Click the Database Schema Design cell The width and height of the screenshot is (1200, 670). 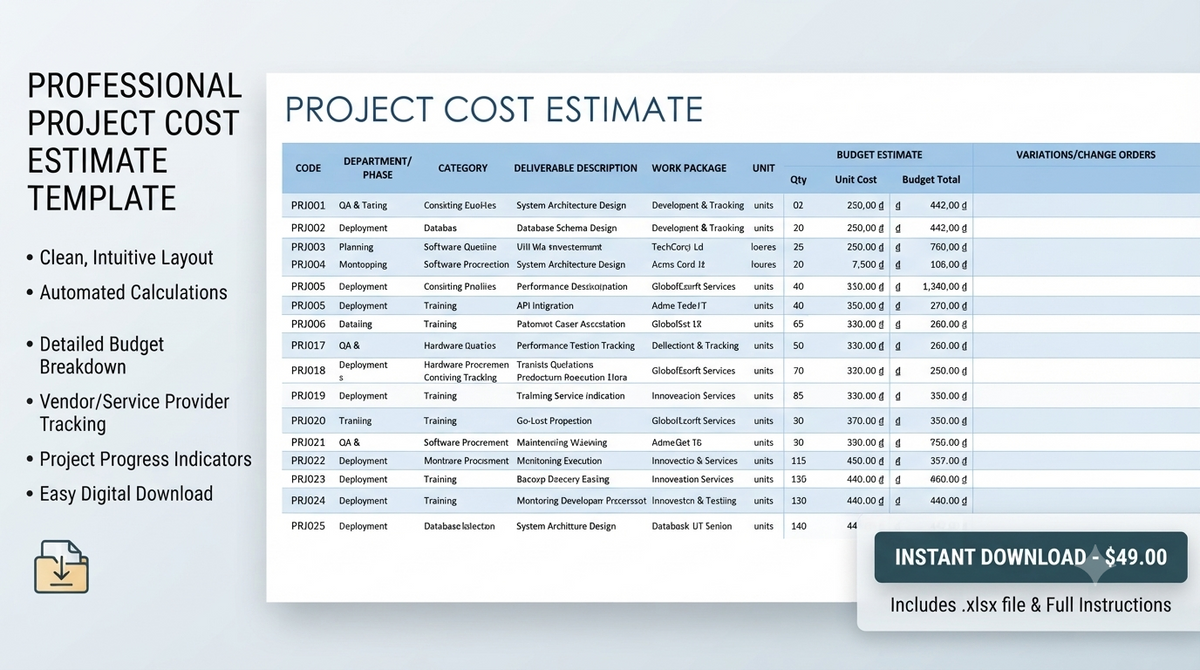tap(566, 228)
